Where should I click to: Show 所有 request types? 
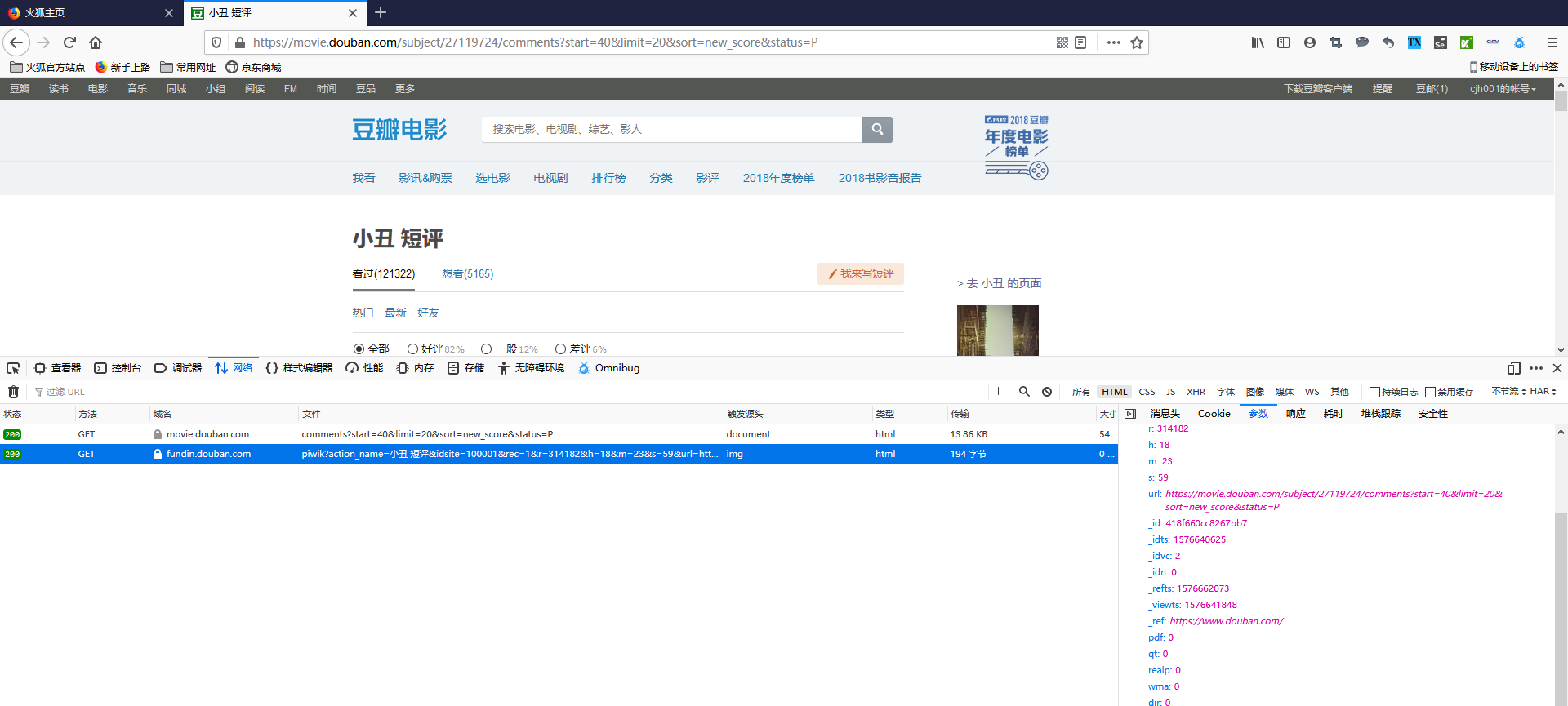pos(1080,392)
